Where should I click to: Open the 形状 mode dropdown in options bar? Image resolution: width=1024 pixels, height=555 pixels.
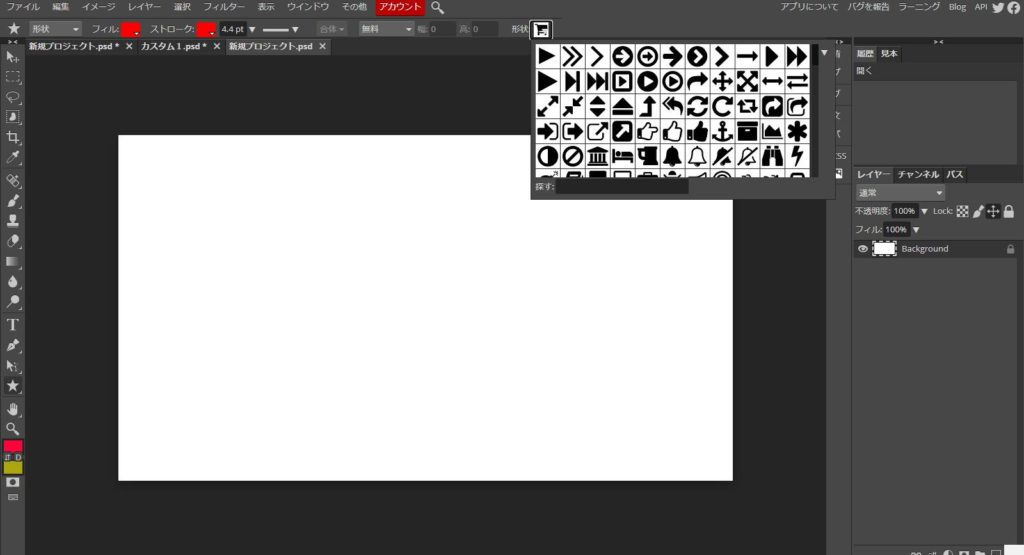54,29
